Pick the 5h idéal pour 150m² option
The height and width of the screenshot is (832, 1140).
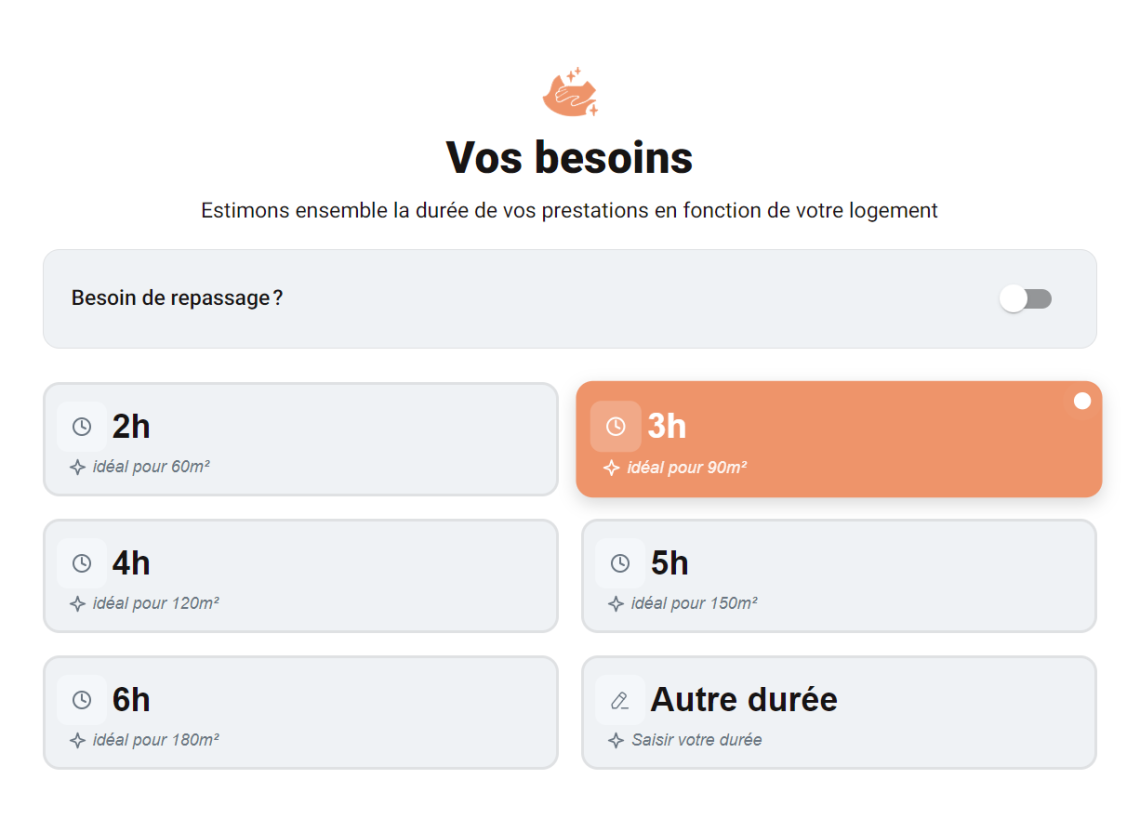point(839,576)
